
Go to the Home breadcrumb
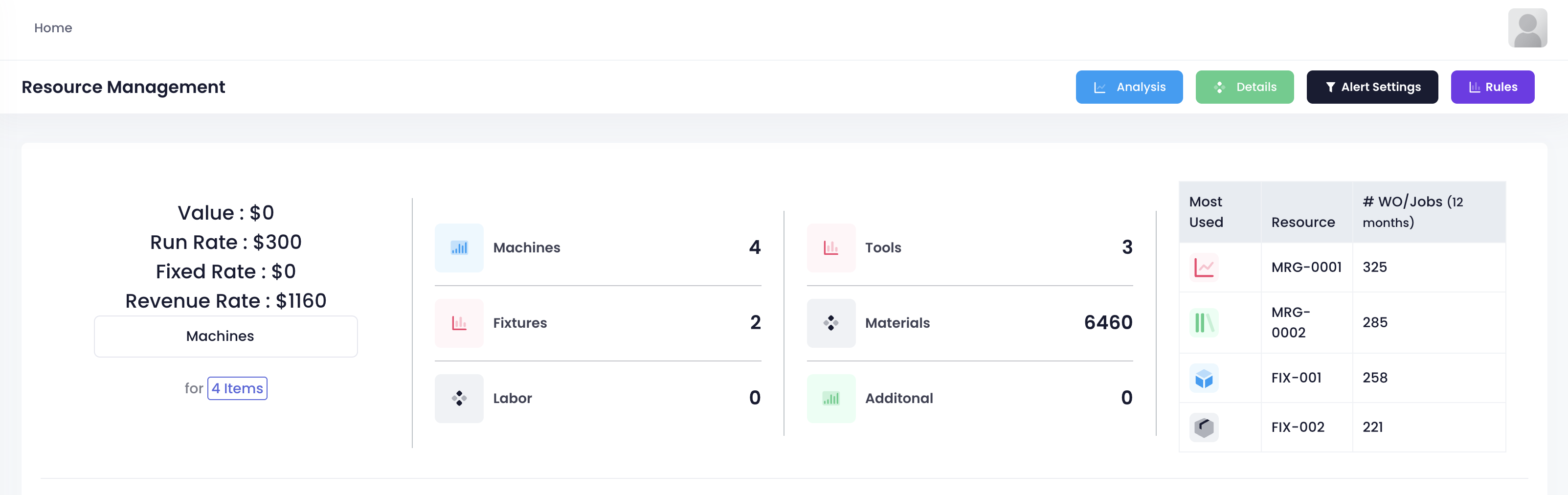[x=53, y=28]
